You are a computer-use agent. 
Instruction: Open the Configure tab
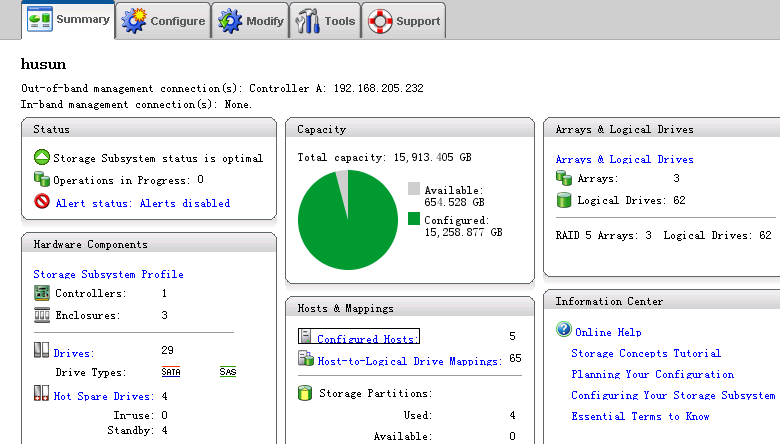(x=163, y=21)
